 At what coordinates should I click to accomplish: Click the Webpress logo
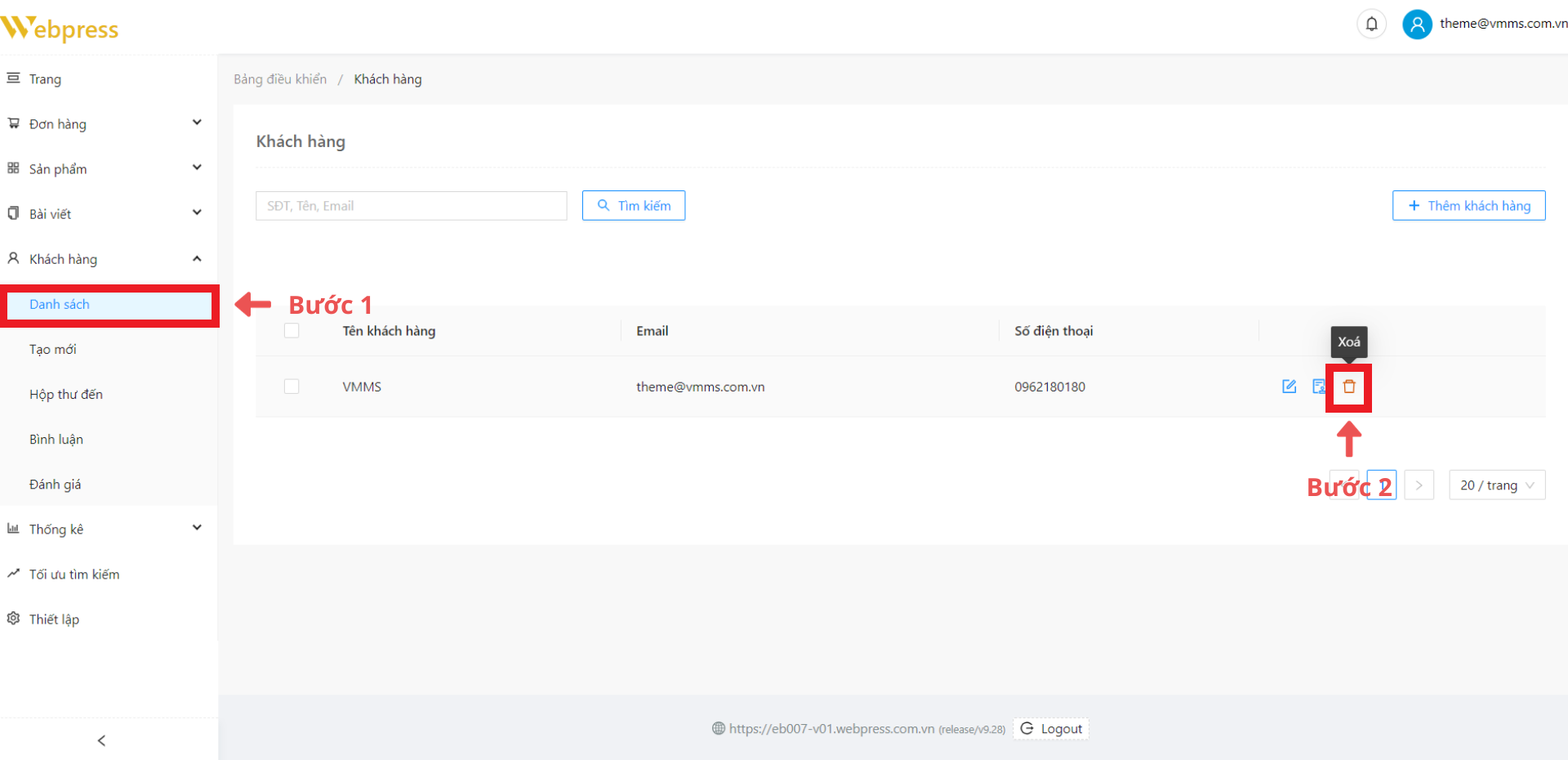[60, 29]
